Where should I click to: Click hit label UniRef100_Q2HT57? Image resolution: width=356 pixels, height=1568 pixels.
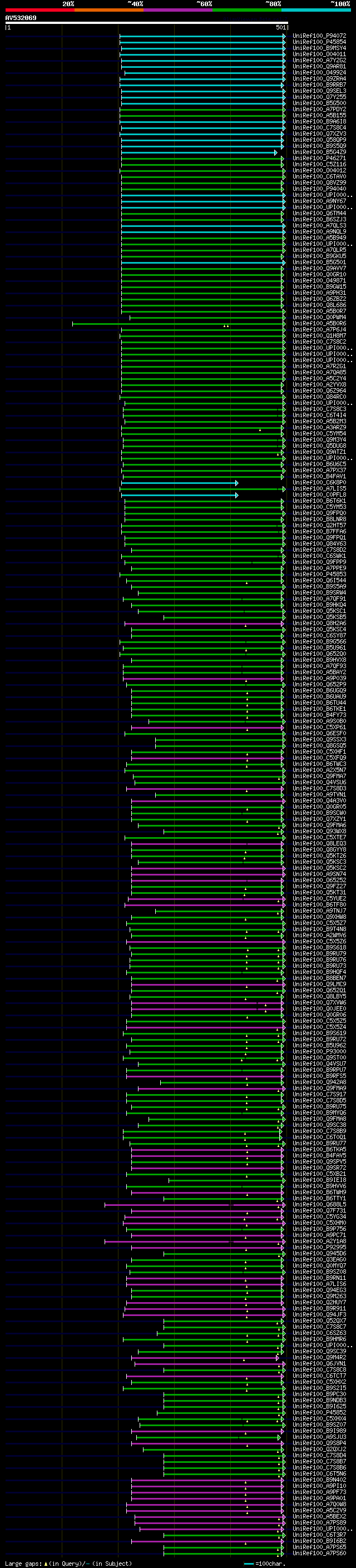click(319, 525)
